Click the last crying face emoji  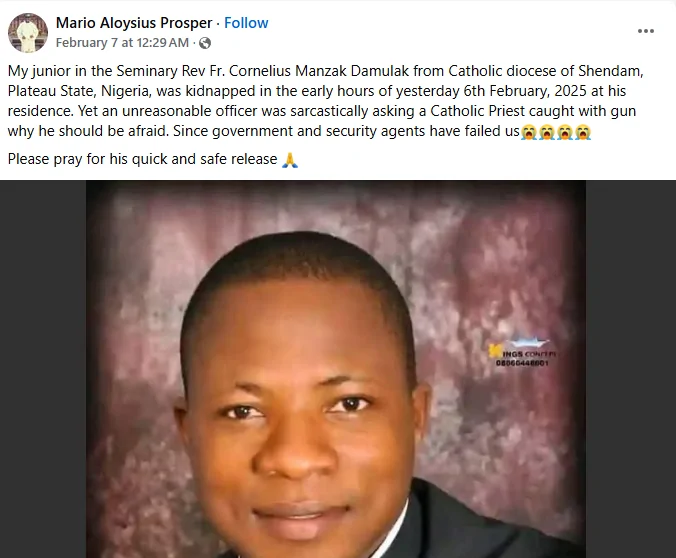583,132
